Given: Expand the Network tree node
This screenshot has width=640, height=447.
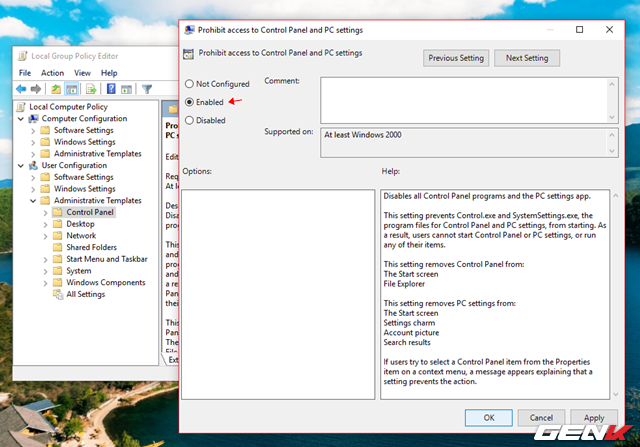Looking at the screenshot, I should [45, 236].
